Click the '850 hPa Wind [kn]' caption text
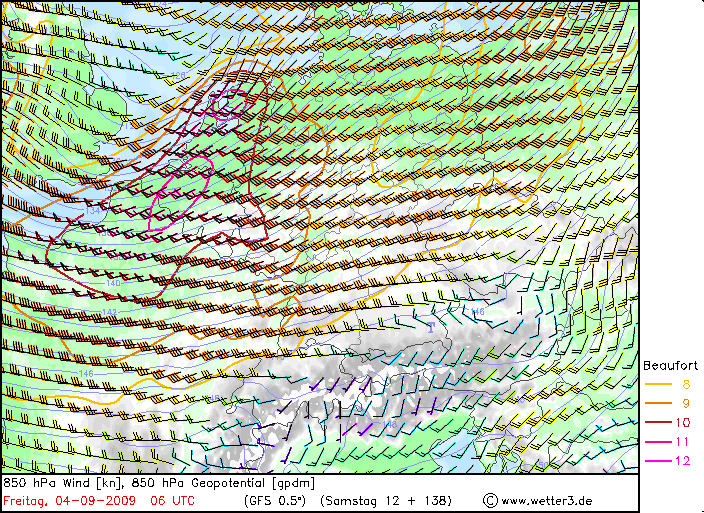704x513 pixels. [x=64, y=483]
